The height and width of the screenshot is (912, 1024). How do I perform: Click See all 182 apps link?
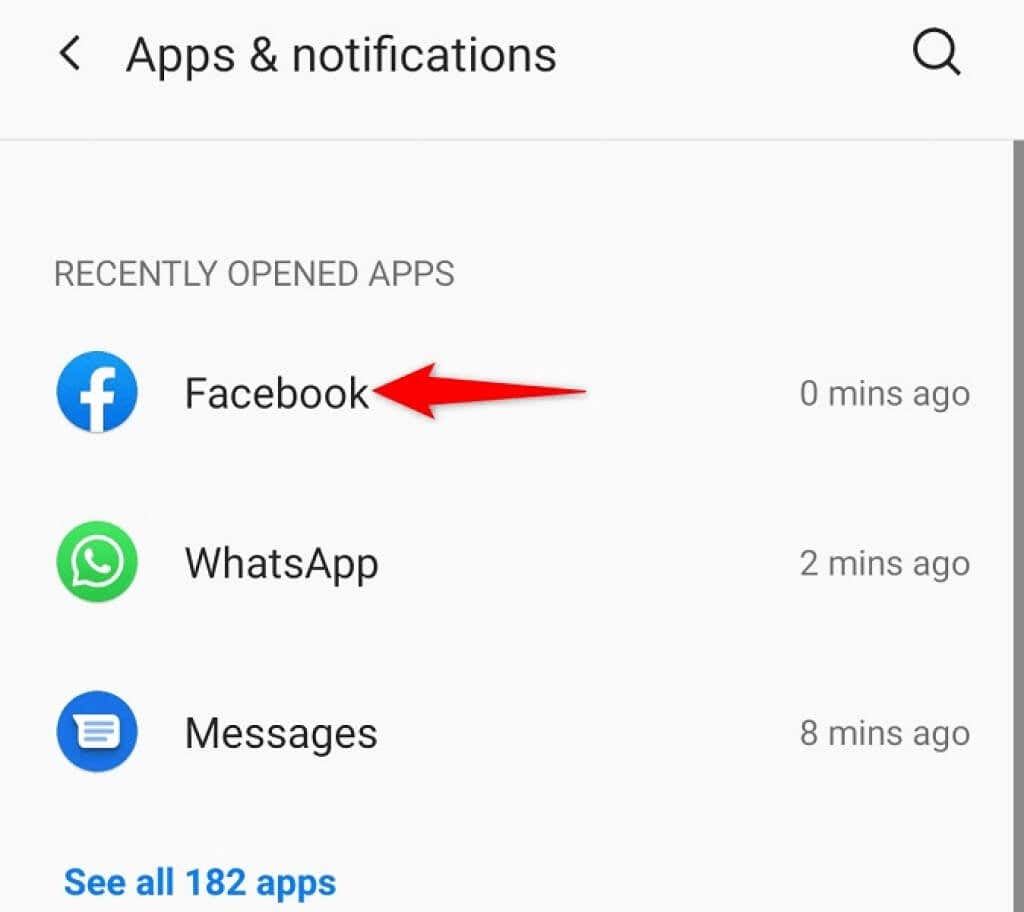click(x=200, y=883)
